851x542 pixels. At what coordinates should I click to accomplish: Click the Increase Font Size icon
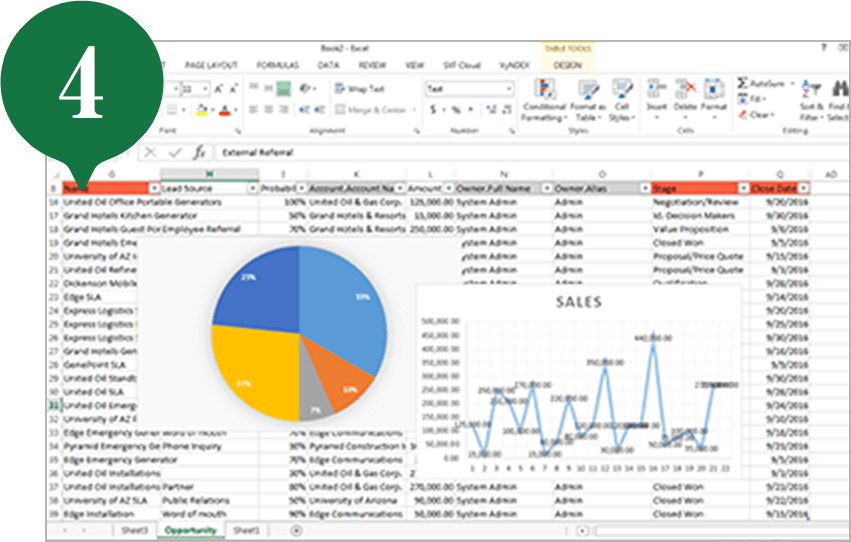coord(218,88)
